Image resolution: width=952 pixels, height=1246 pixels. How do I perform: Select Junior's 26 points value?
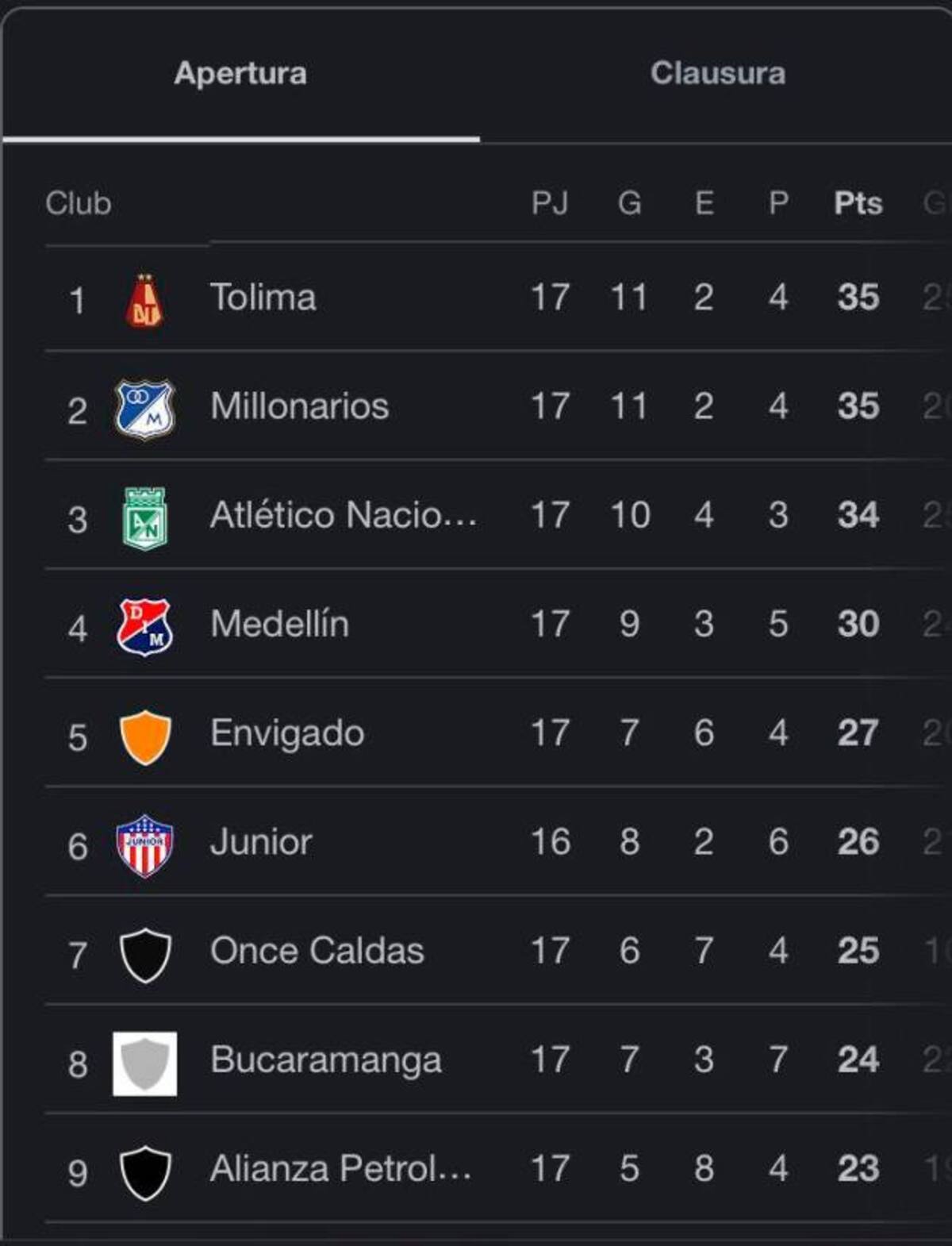point(858,842)
